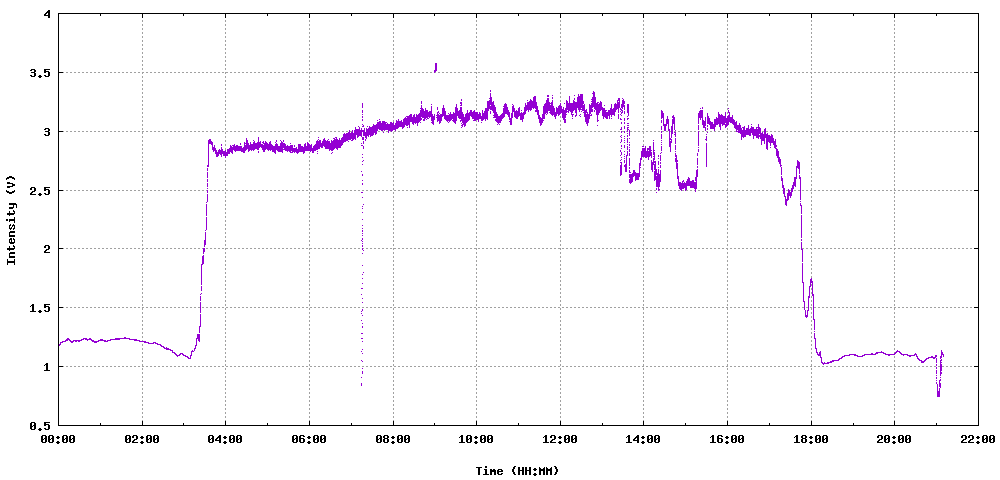Screen dimensions: 1000x480
Task: Click the 'Time (HH:MM)' x-axis title
Action: click(517, 471)
